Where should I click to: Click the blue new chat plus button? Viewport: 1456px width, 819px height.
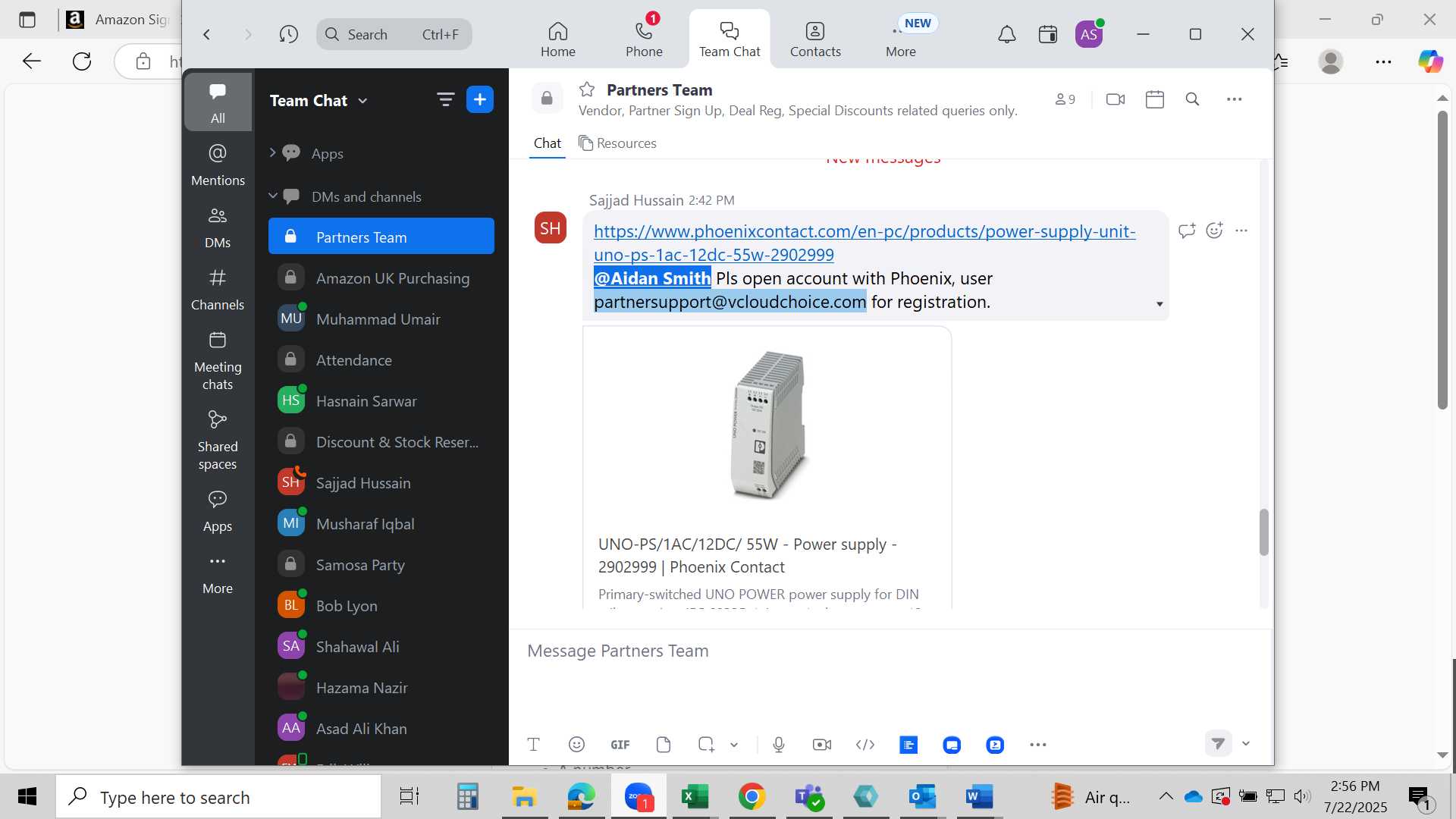pyautogui.click(x=480, y=99)
